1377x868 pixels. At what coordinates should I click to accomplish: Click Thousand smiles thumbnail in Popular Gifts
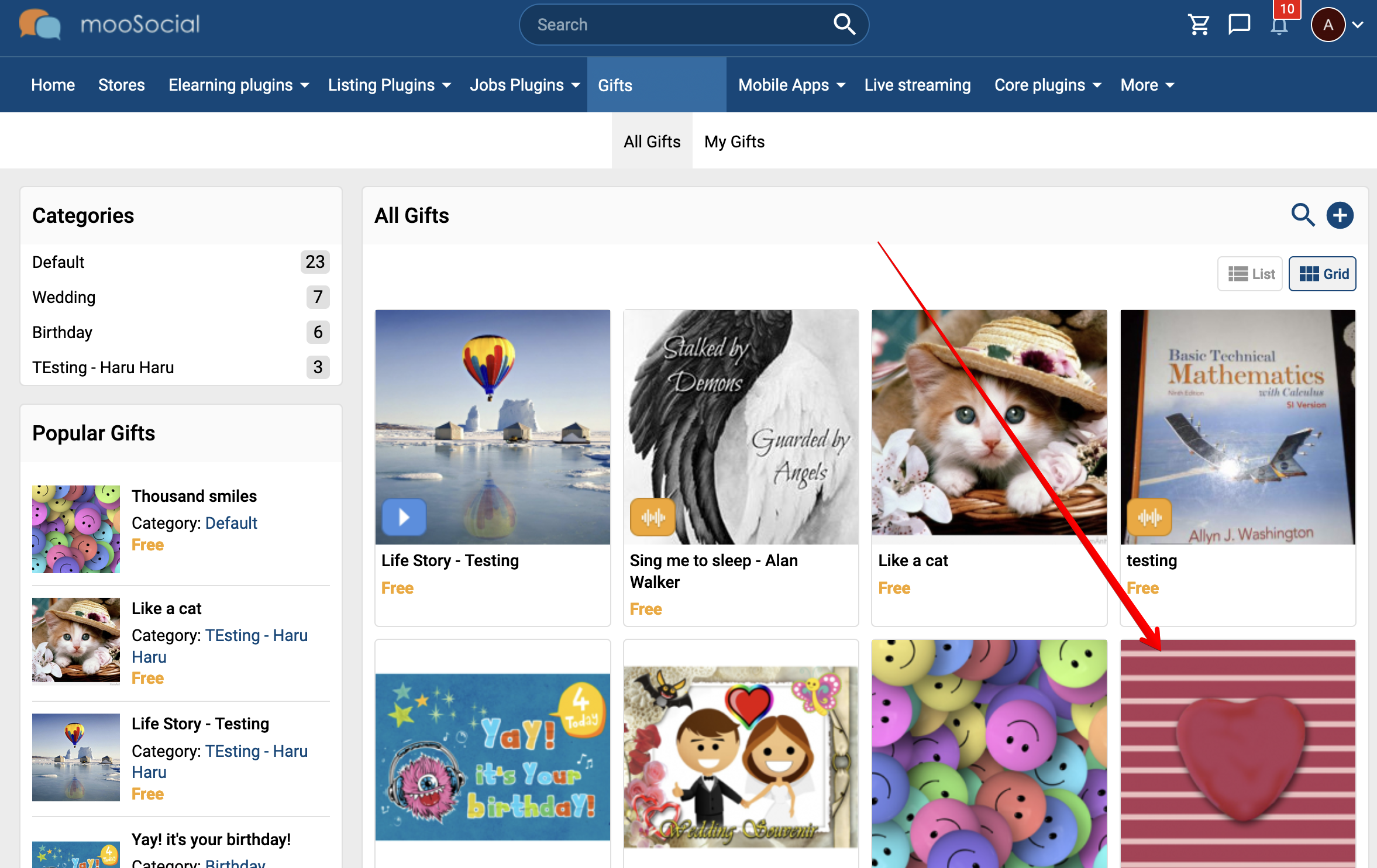76,529
